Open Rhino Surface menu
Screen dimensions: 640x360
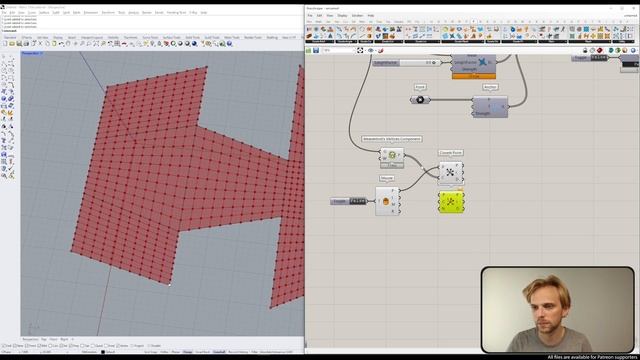[44, 13]
